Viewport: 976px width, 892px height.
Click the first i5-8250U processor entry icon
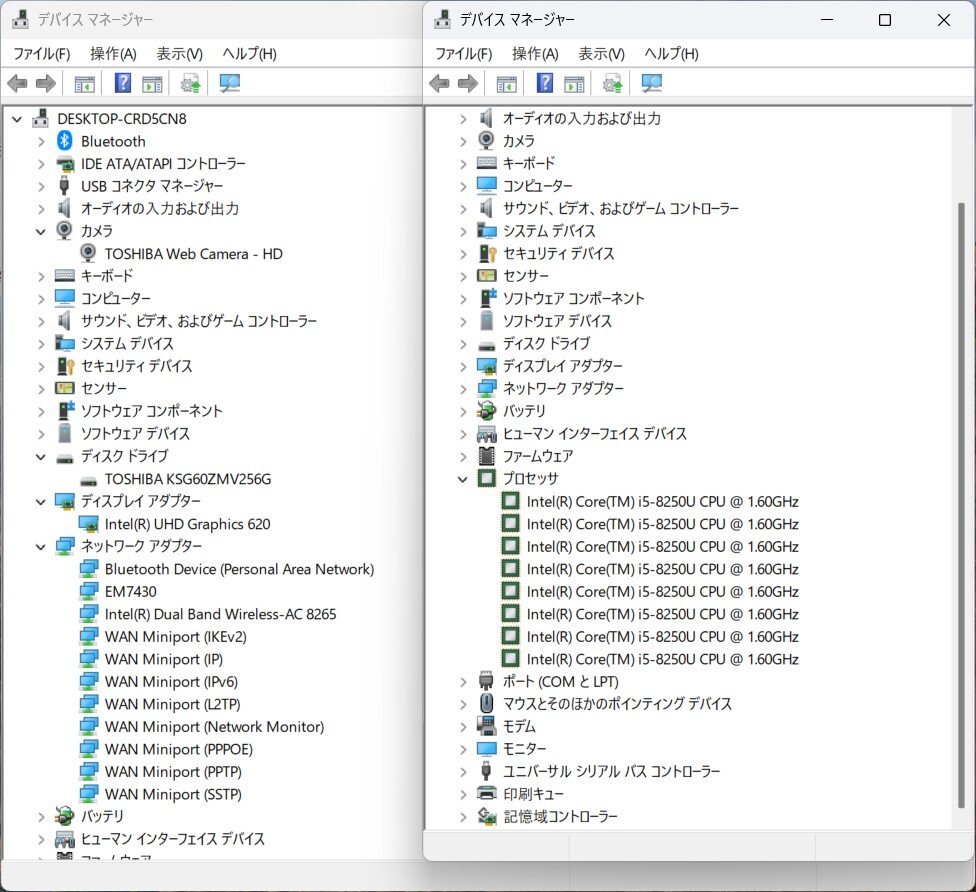[x=511, y=501]
